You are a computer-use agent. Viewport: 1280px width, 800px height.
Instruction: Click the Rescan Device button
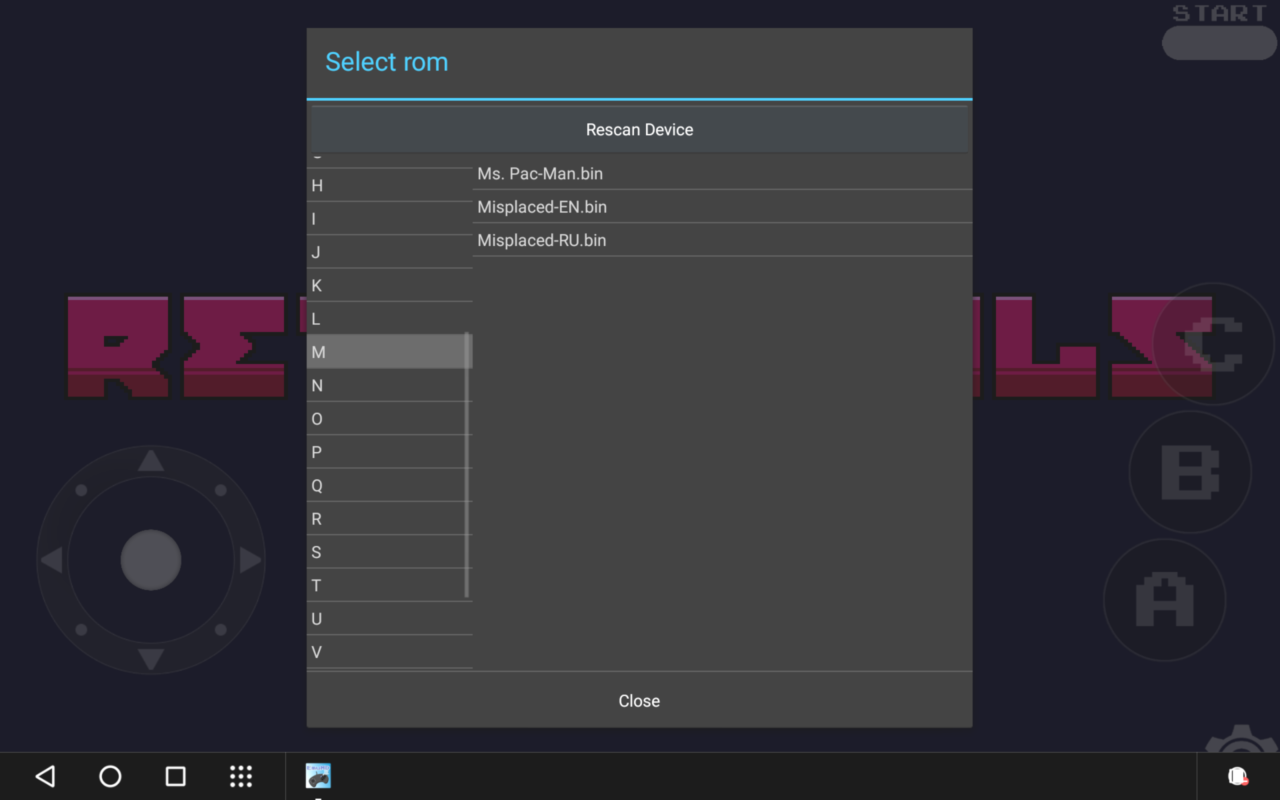639,130
